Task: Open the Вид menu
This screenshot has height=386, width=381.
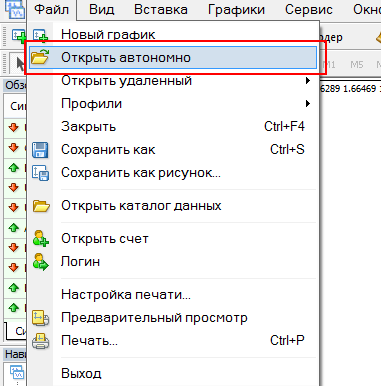Action: pos(102,10)
